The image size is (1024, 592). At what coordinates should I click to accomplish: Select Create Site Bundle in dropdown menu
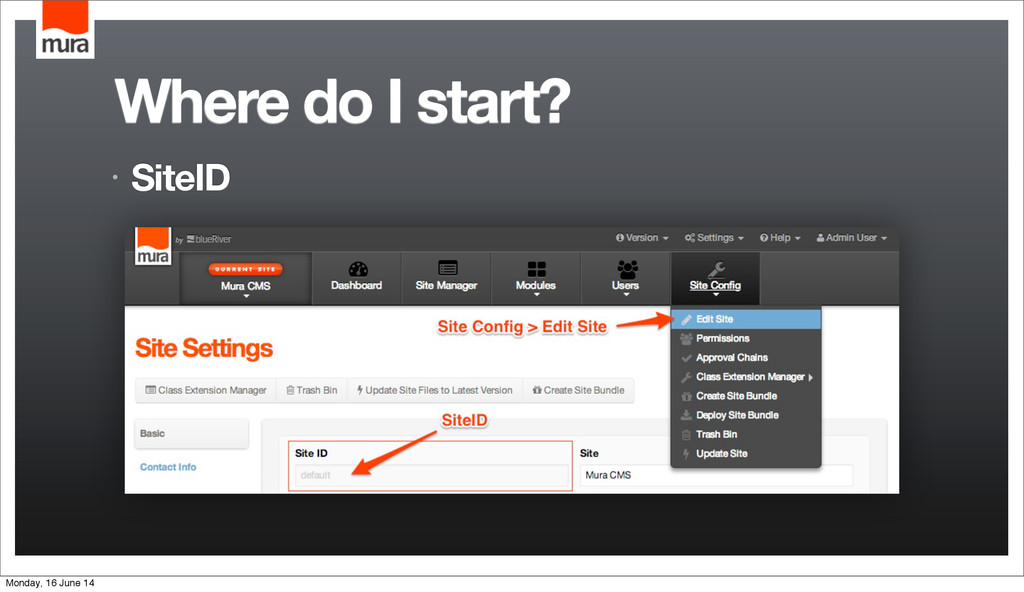click(x=746, y=396)
